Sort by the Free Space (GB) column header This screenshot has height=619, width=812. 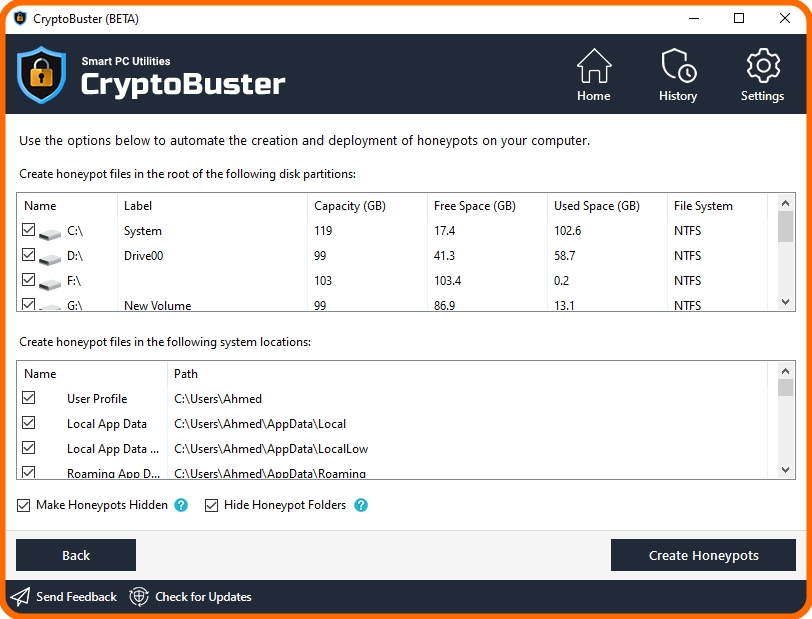tap(487, 206)
